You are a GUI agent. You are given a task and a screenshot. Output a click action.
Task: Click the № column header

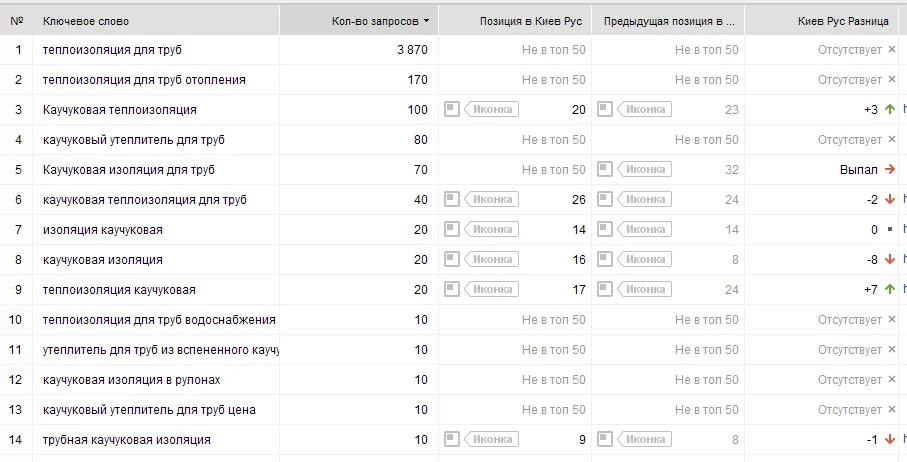[x=17, y=21]
